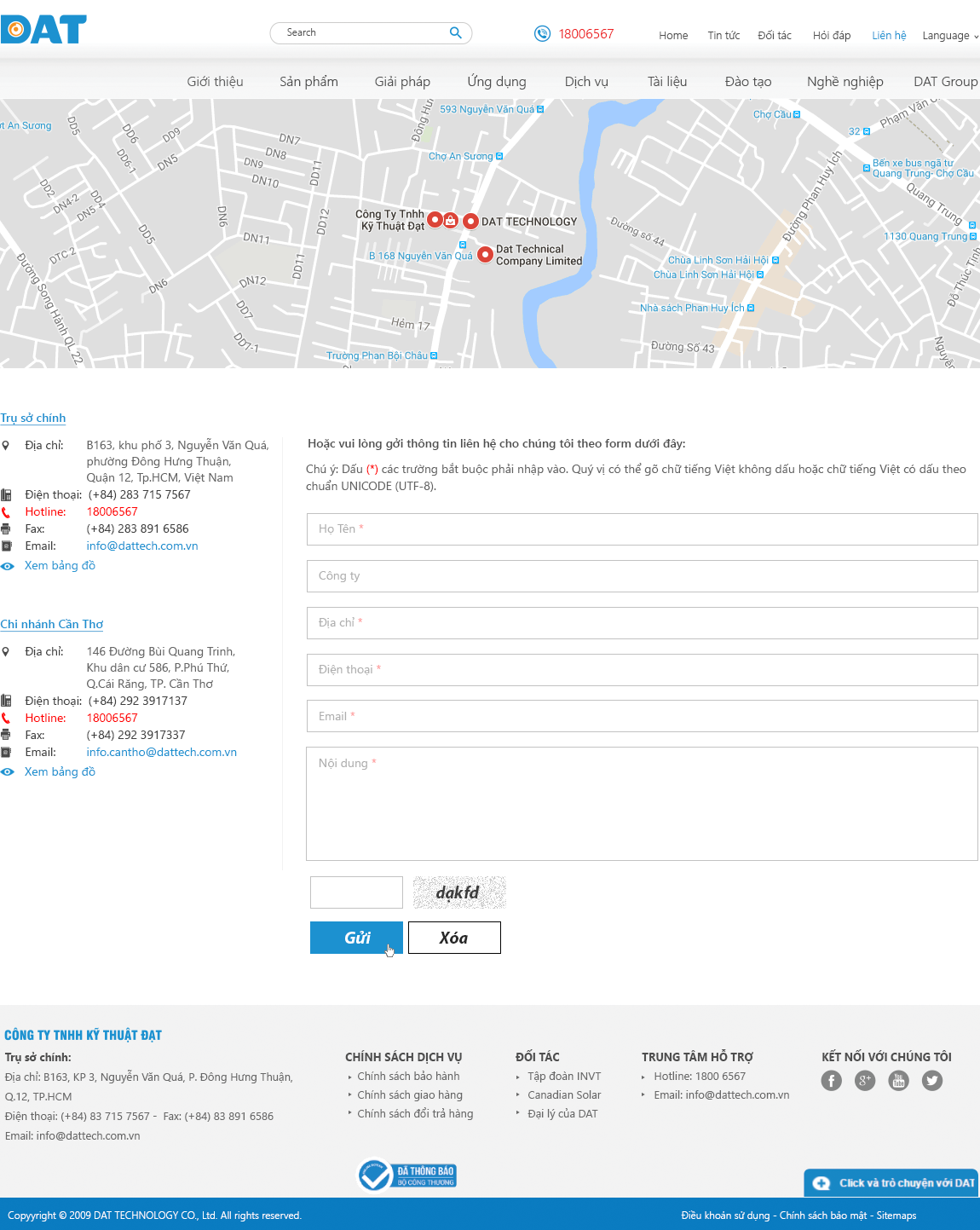Open Sitemaps footer link
The height and width of the screenshot is (1230, 980).
[896, 1216]
